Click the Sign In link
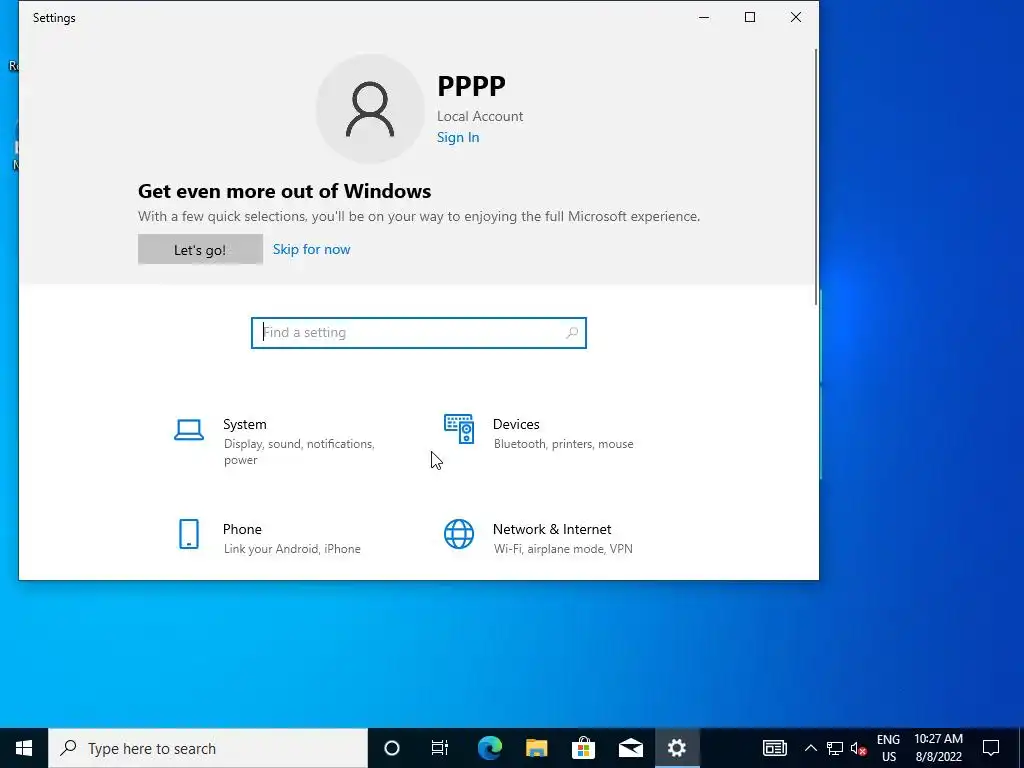 (458, 137)
